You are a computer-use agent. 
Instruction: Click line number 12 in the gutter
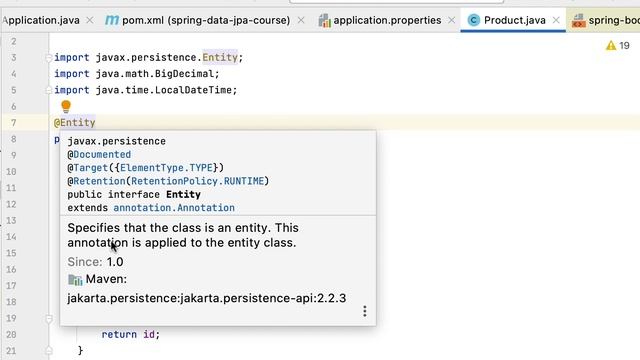tap(11, 204)
